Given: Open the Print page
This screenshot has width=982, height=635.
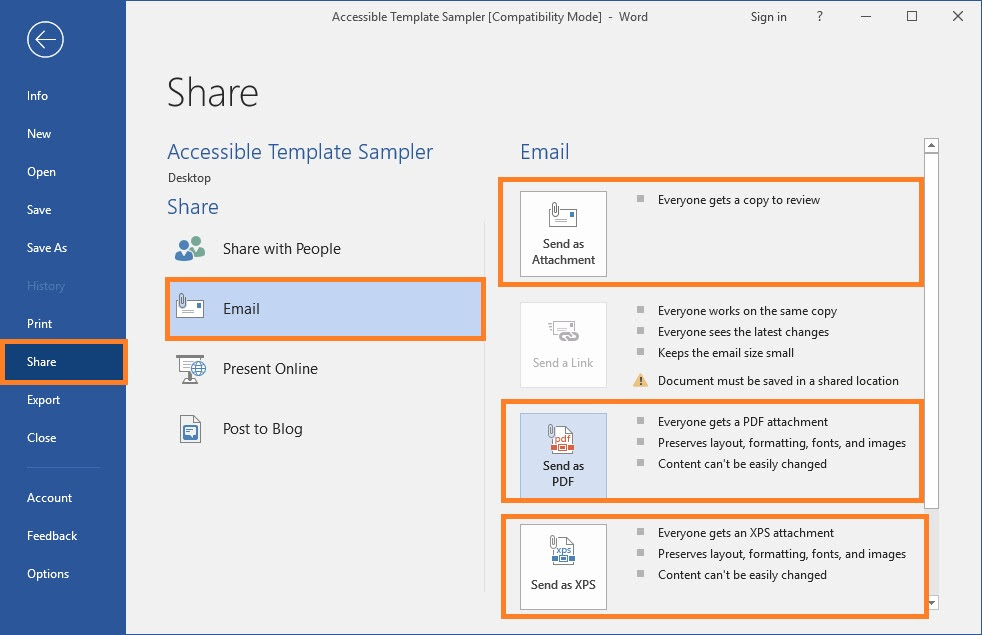Looking at the screenshot, I should (40, 323).
